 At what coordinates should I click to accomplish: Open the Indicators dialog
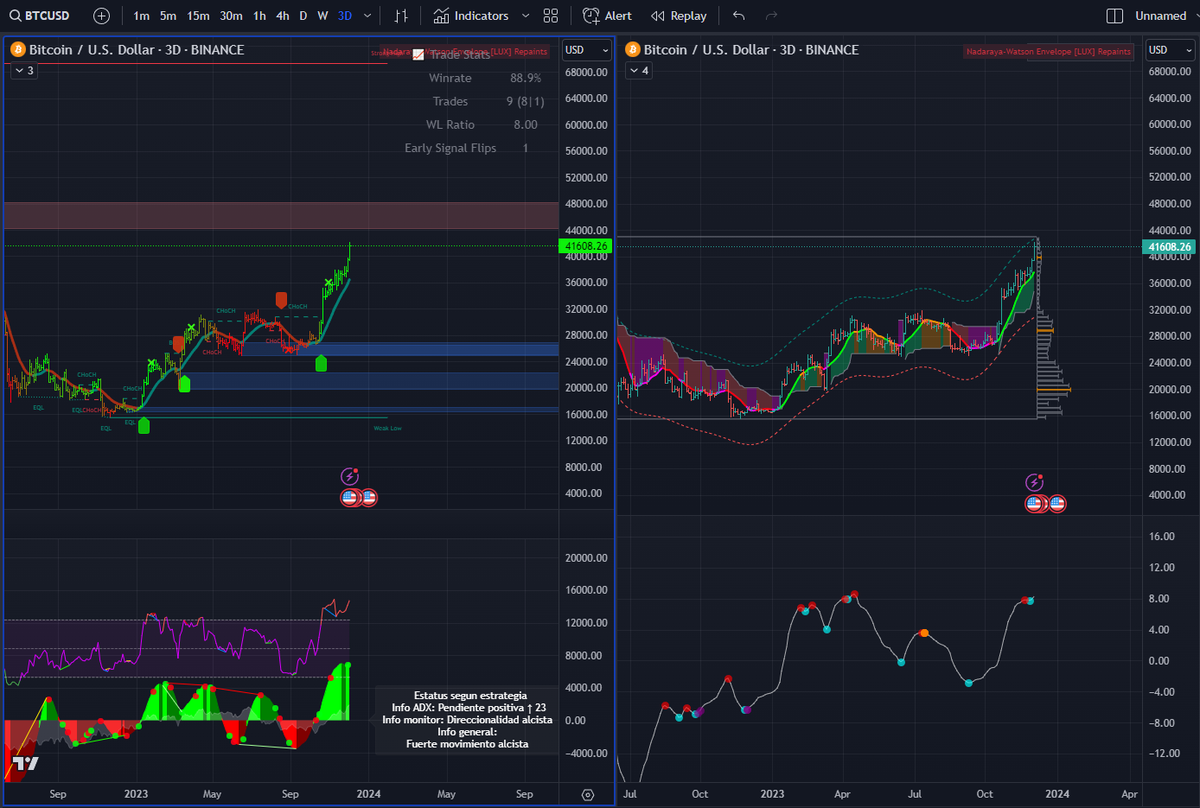471,16
